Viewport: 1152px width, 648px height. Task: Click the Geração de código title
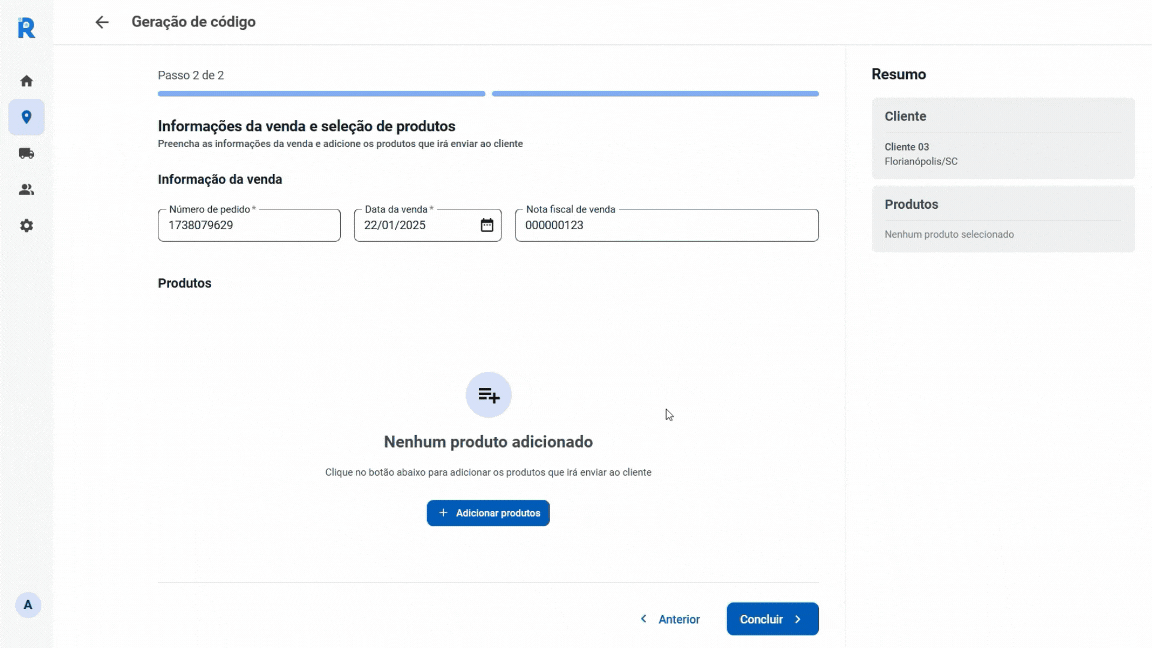pyautogui.click(x=194, y=22)
